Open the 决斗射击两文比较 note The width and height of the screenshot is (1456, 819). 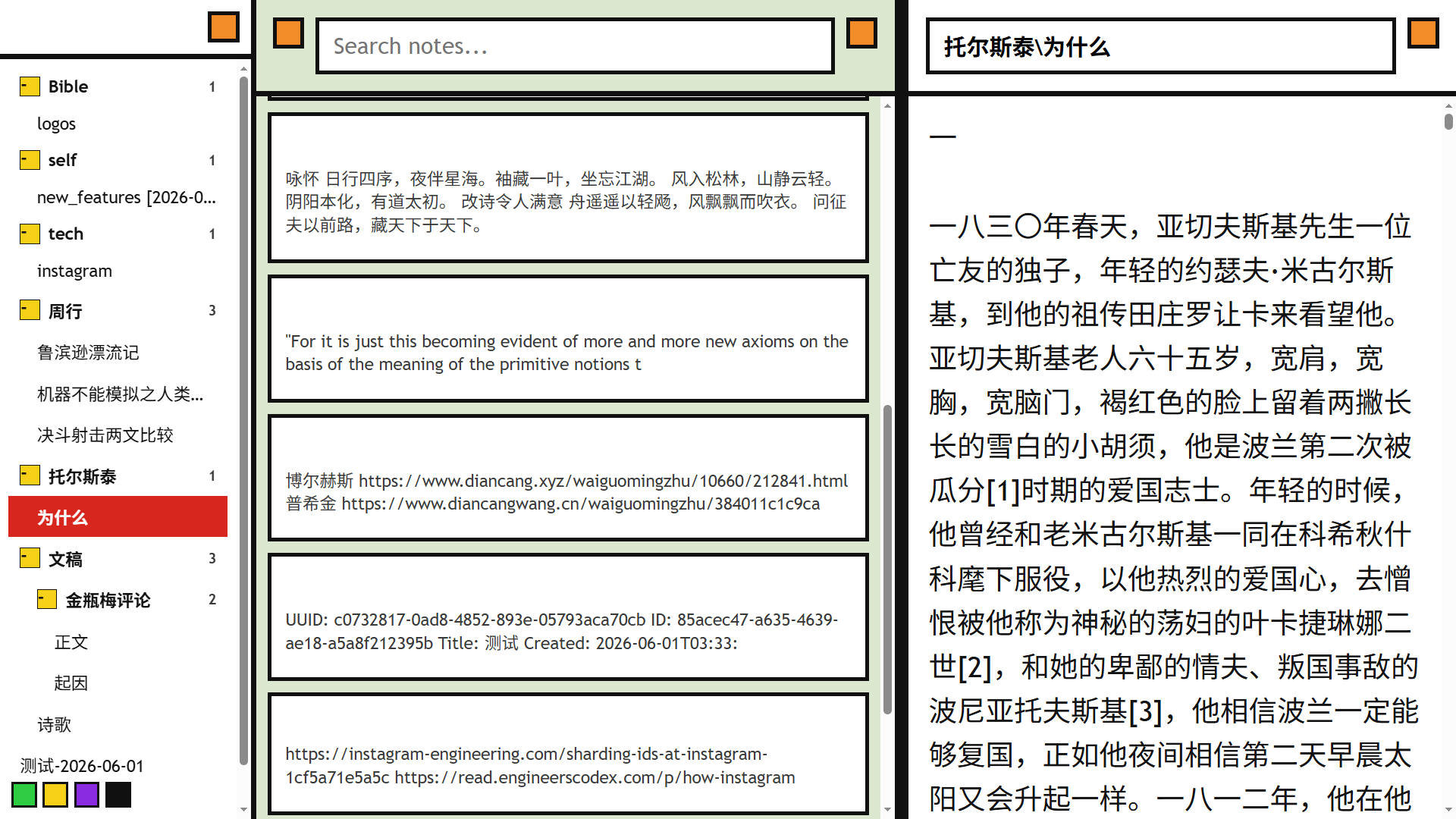click(x=118, y=435)
